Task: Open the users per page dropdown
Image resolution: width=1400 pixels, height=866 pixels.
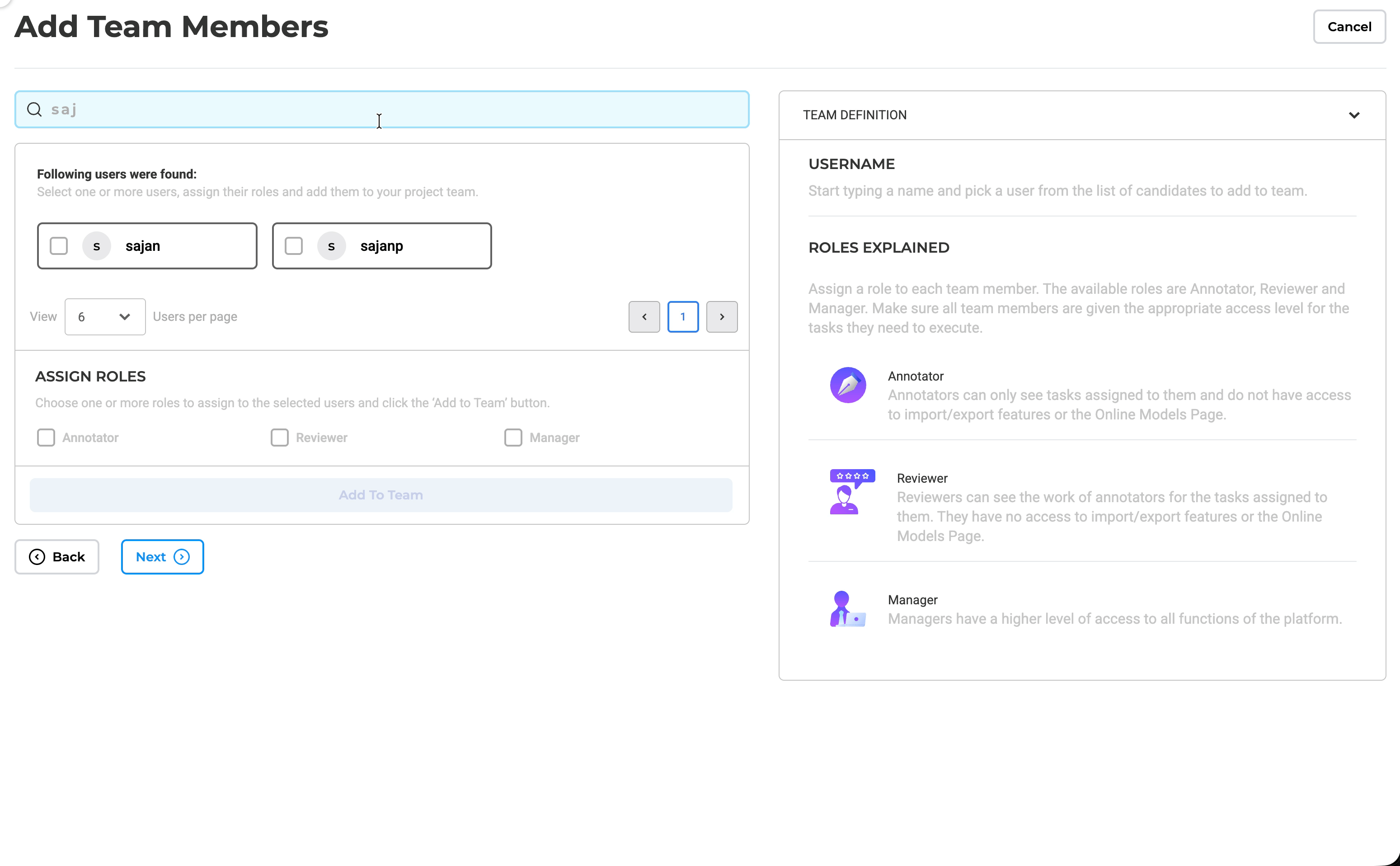Action: (105, 317)
